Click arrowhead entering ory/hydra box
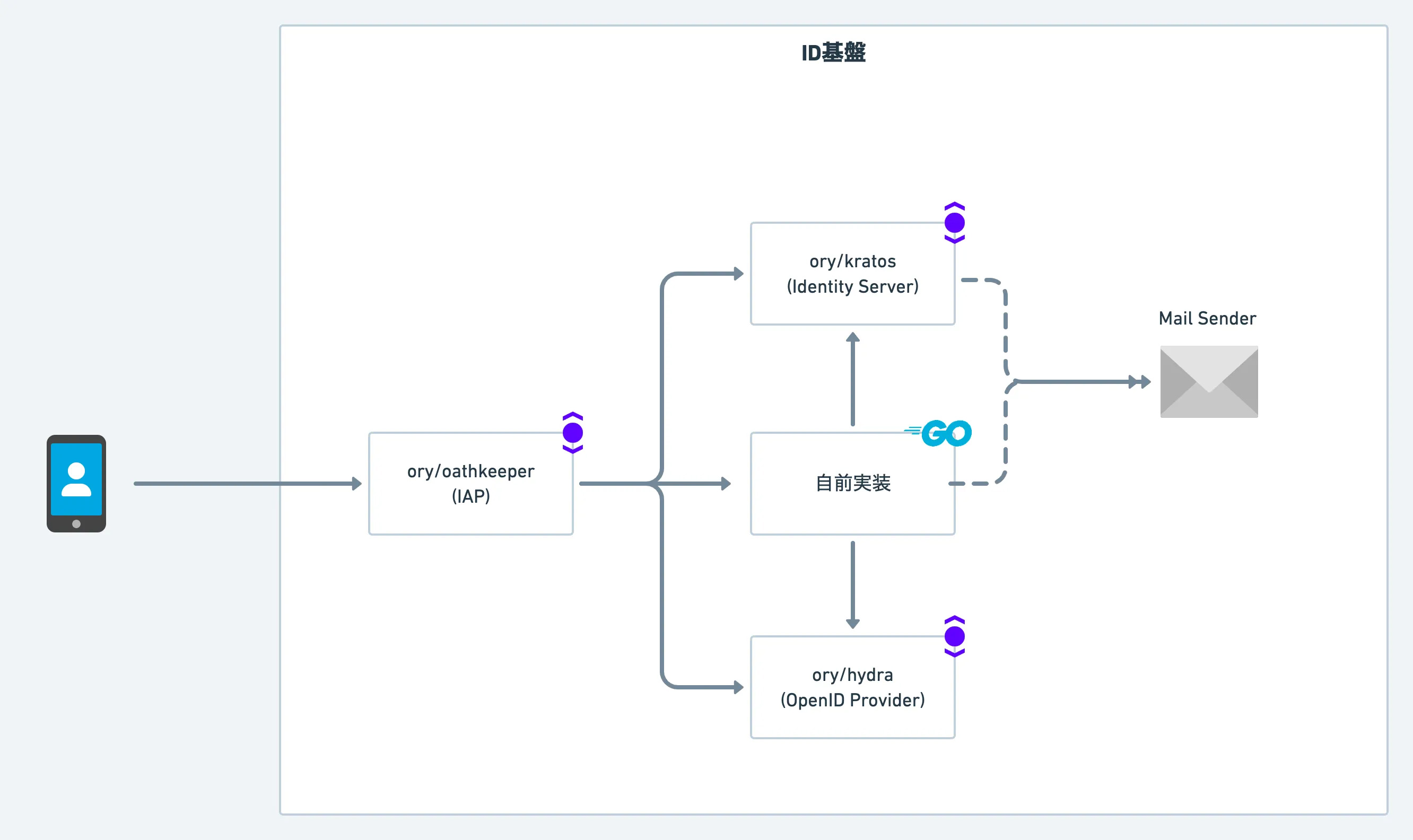 pos(738,687)
